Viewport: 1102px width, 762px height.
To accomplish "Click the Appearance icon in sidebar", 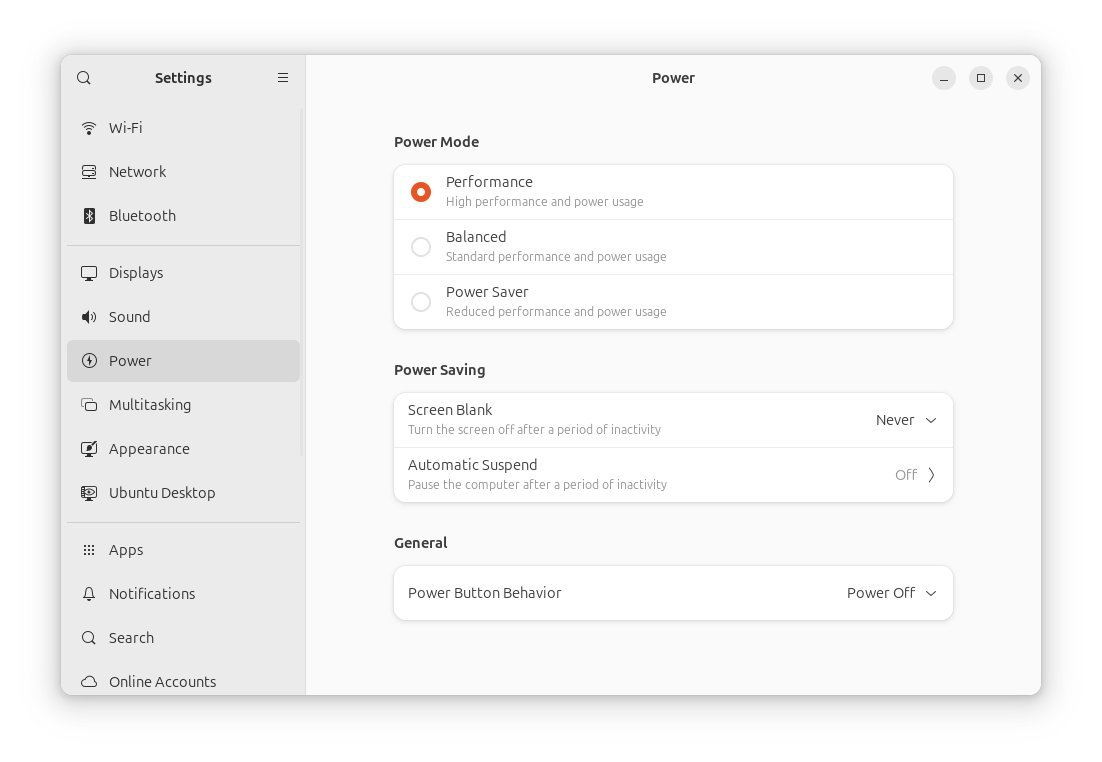I will (x=89, y=449).
